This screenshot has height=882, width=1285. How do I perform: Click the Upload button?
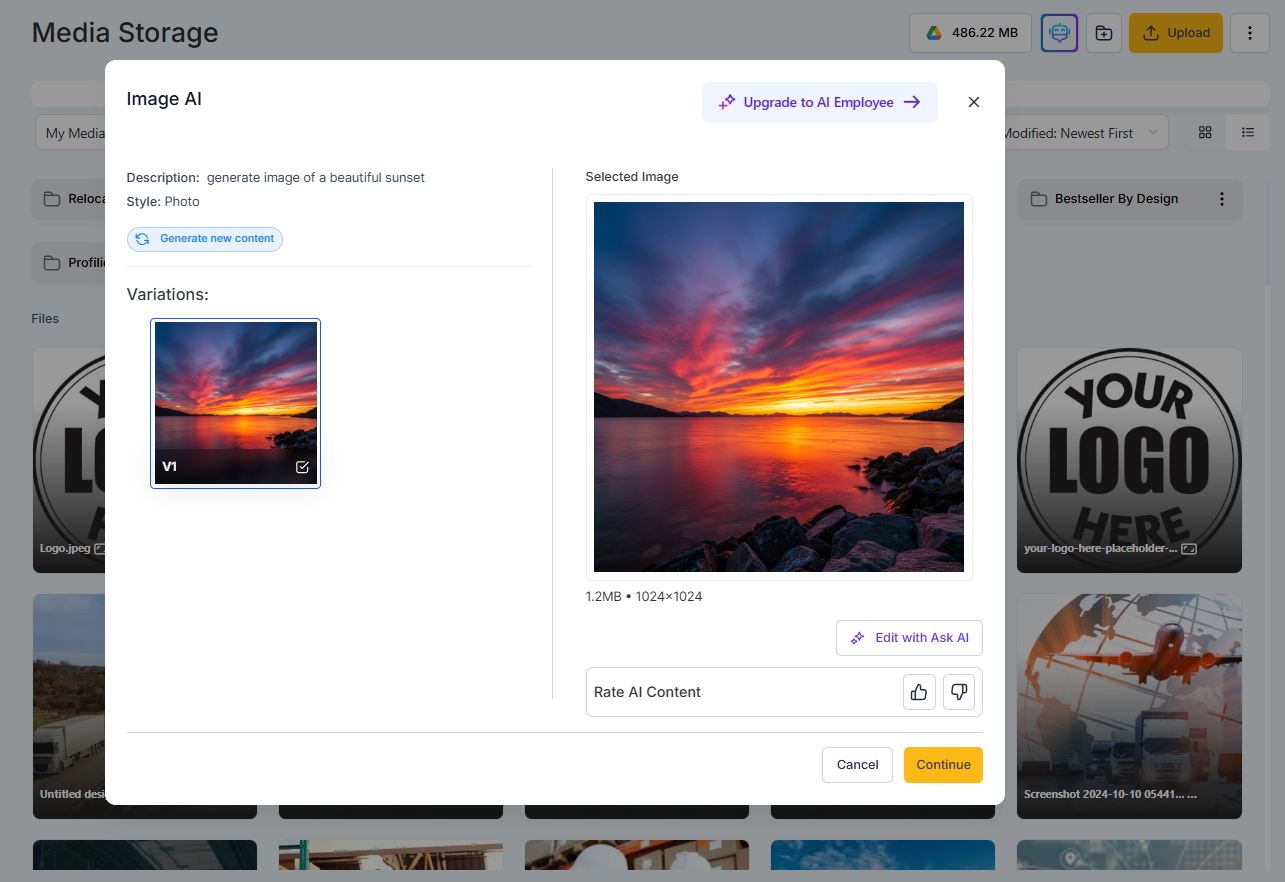(x=1176, y=33)
